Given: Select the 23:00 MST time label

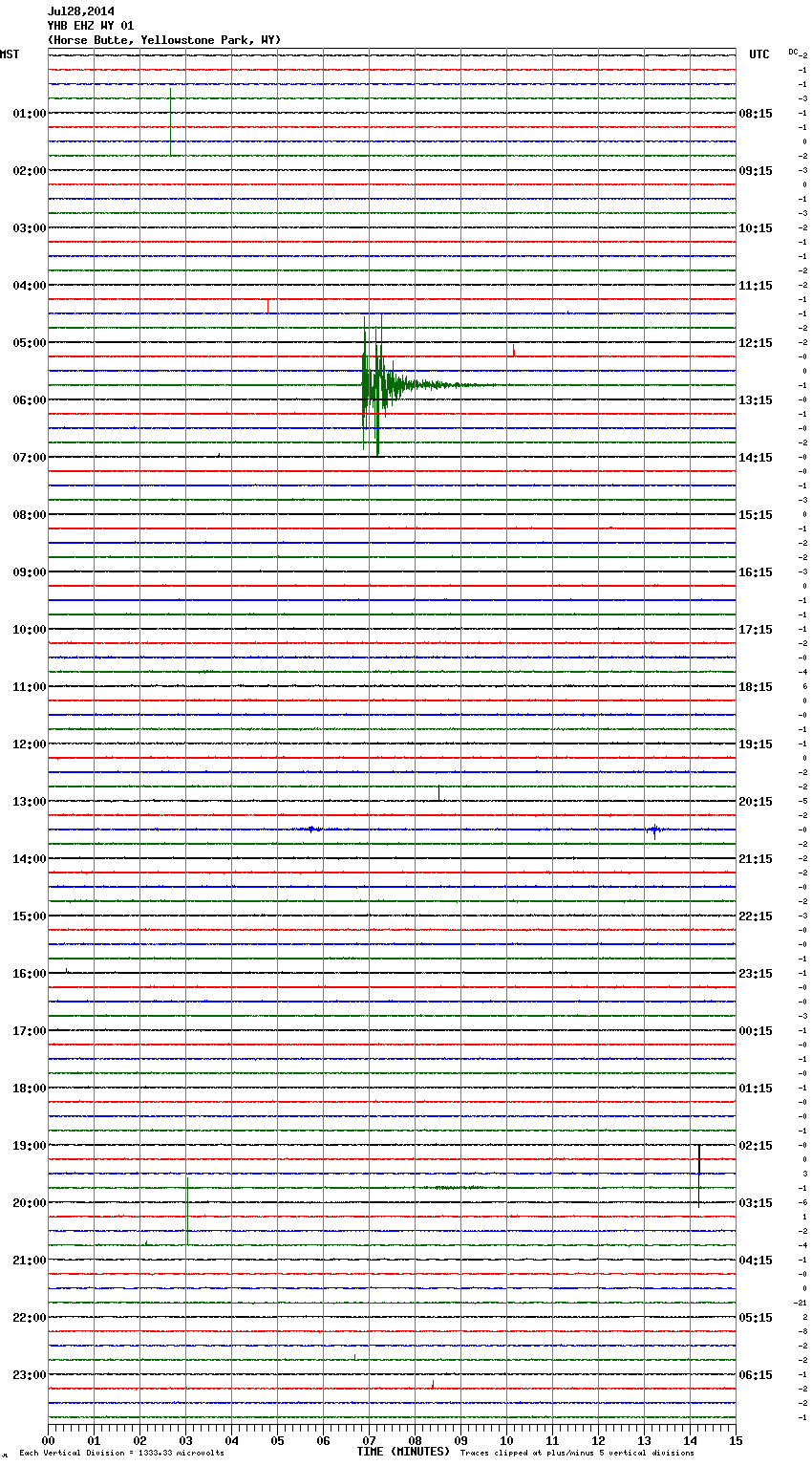Looking at the screenshot, I should 30,1375.
